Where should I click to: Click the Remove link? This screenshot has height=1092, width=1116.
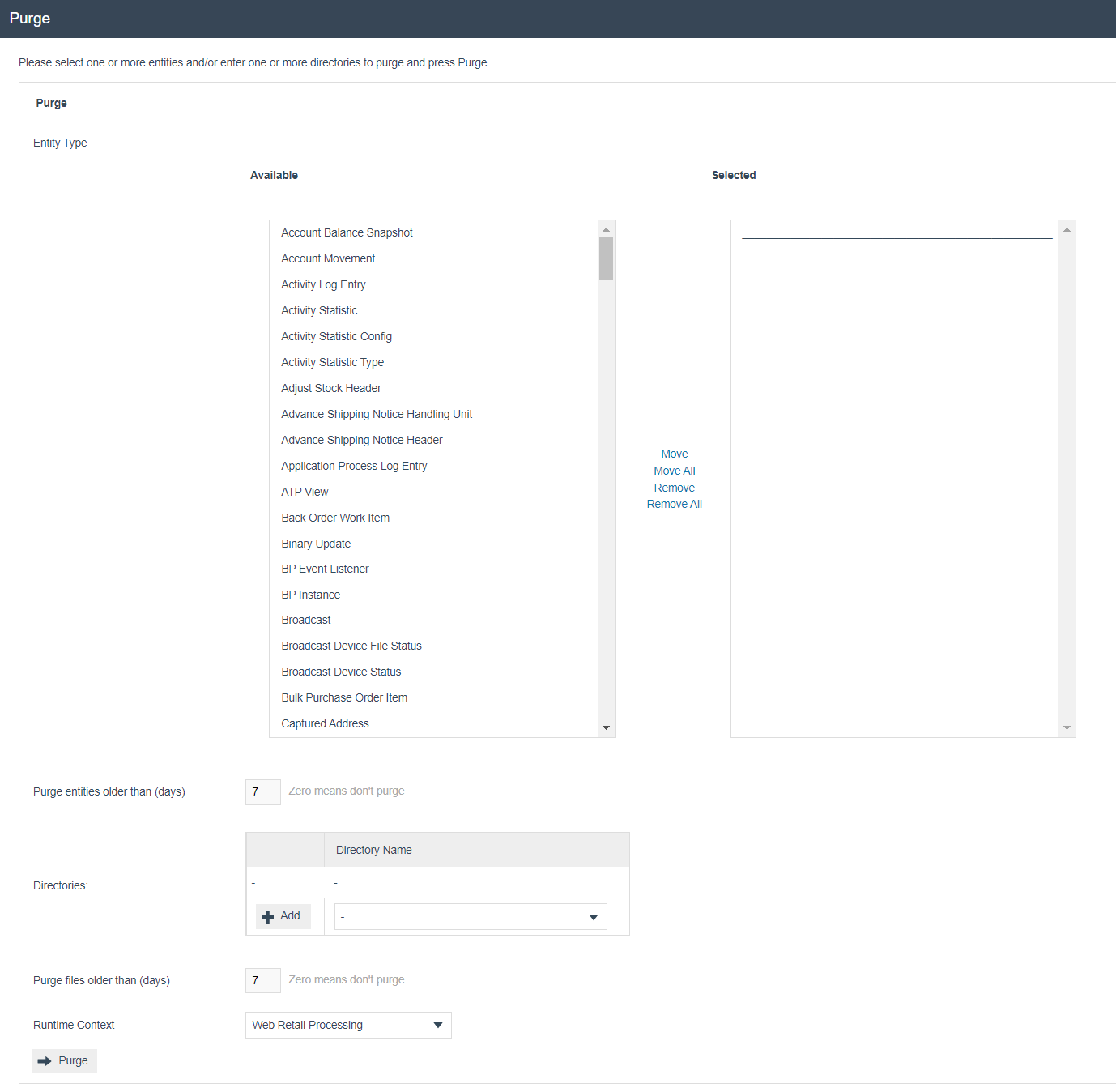[674, 488]
